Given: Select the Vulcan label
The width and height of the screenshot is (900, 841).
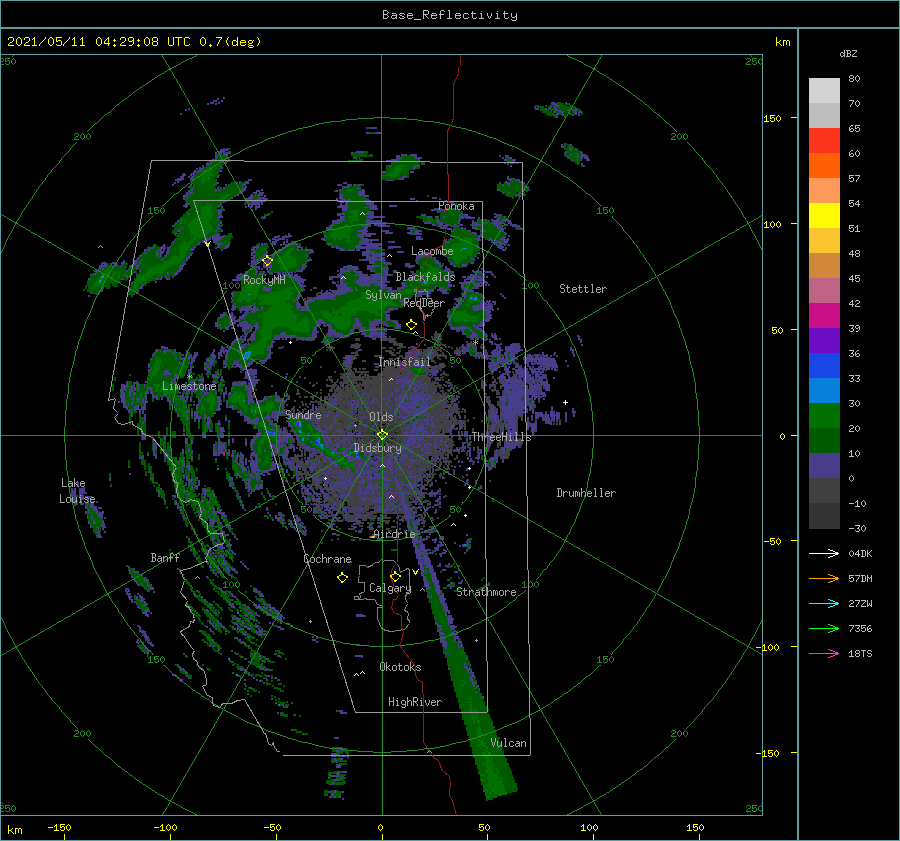Looking at the screenshot, I should click(508, 743).
